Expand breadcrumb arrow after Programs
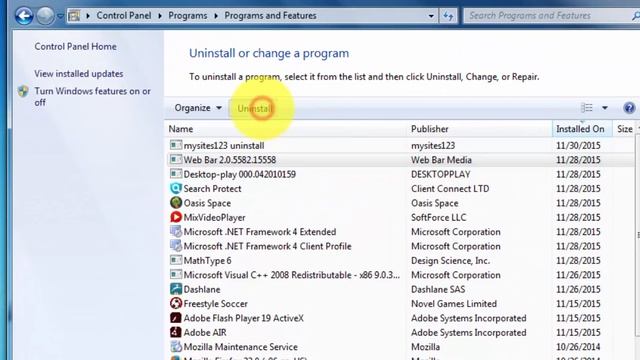This screenshot has width=640, height=360. [216, 16]
